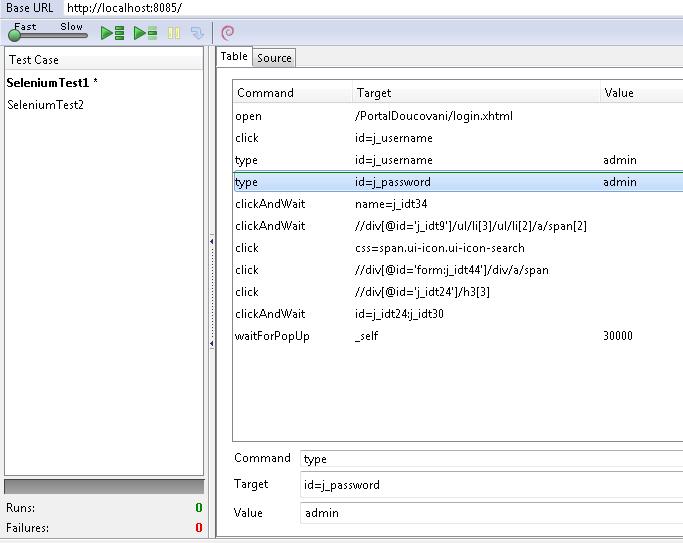The height and width of the screenshot is (543, 683).
Task: Select the waitForPopUp _self row
Action: click(x=458, y=336)
